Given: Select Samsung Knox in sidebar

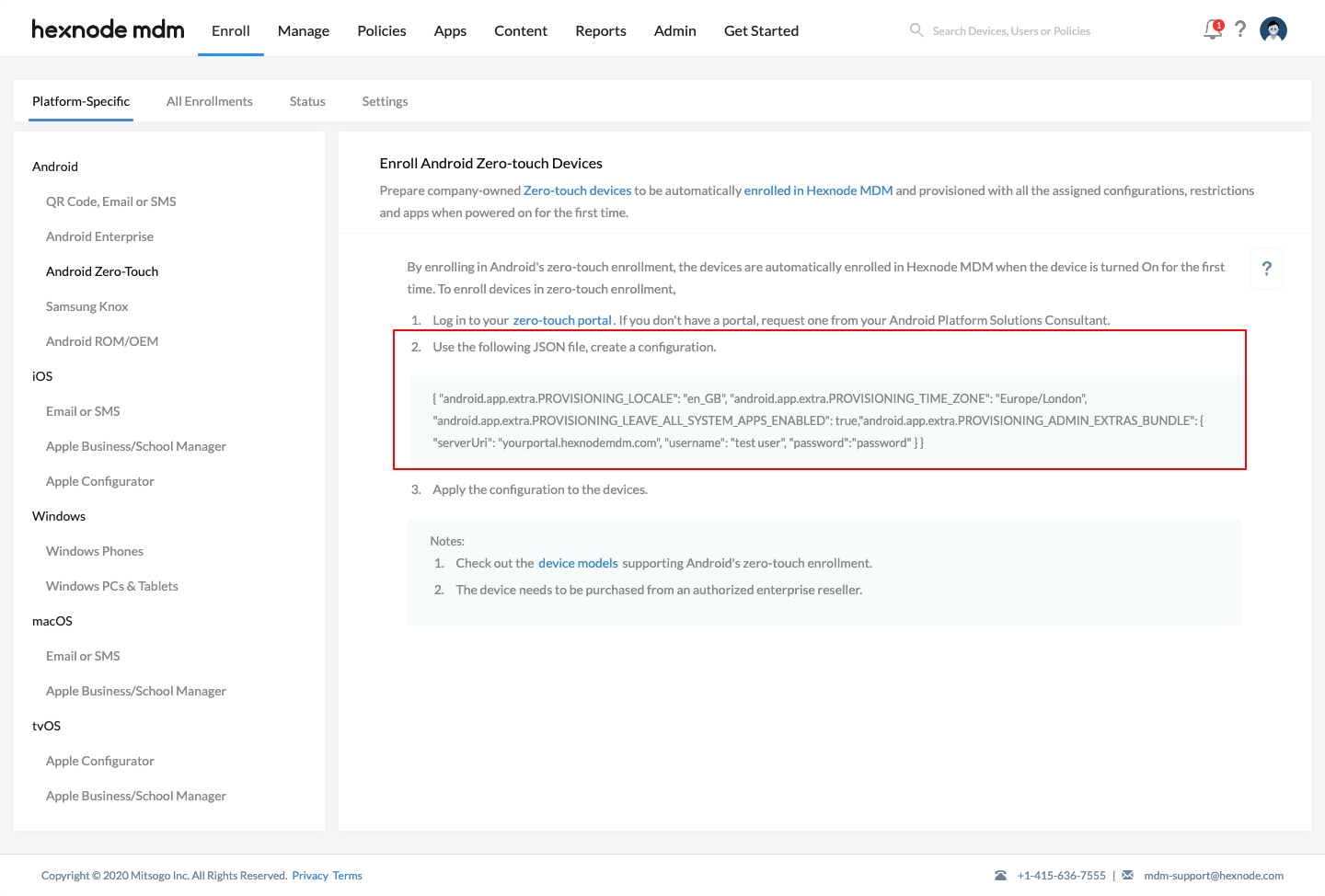Looking at the screenshot, I should click(x=87, y=306).
